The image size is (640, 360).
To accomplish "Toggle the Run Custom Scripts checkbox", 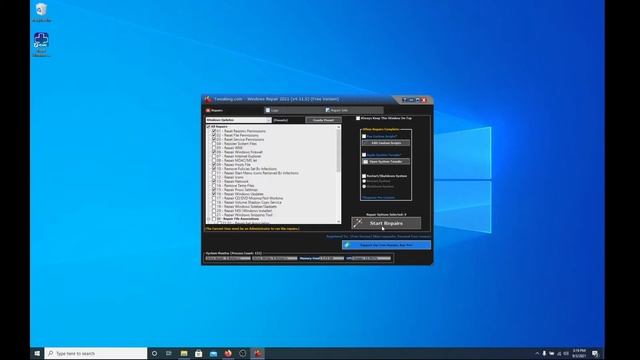I will click(364, 136).
